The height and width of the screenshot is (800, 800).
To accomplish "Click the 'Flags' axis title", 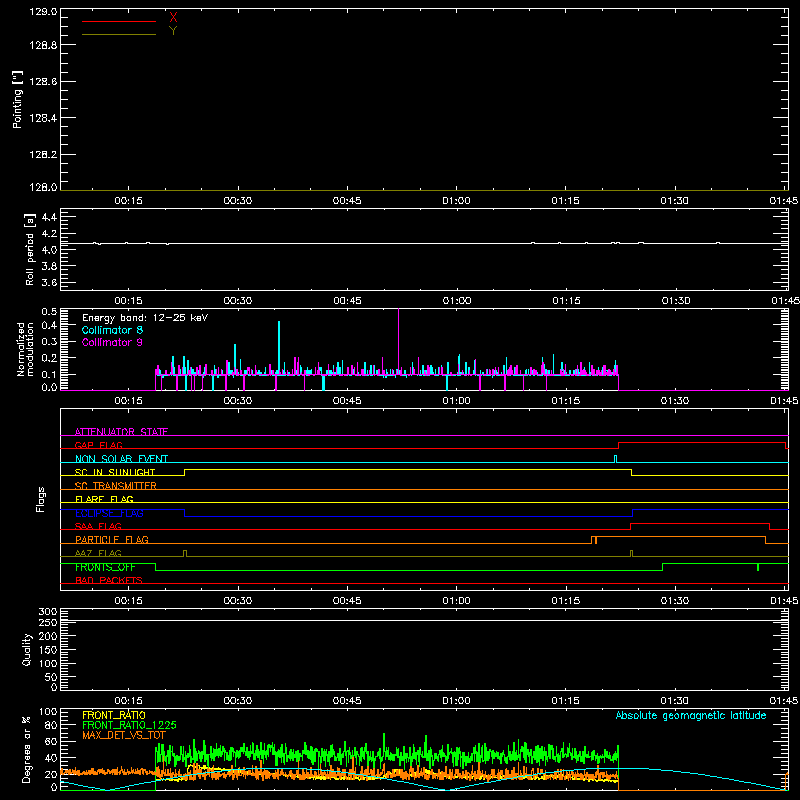I will point(41,499).
